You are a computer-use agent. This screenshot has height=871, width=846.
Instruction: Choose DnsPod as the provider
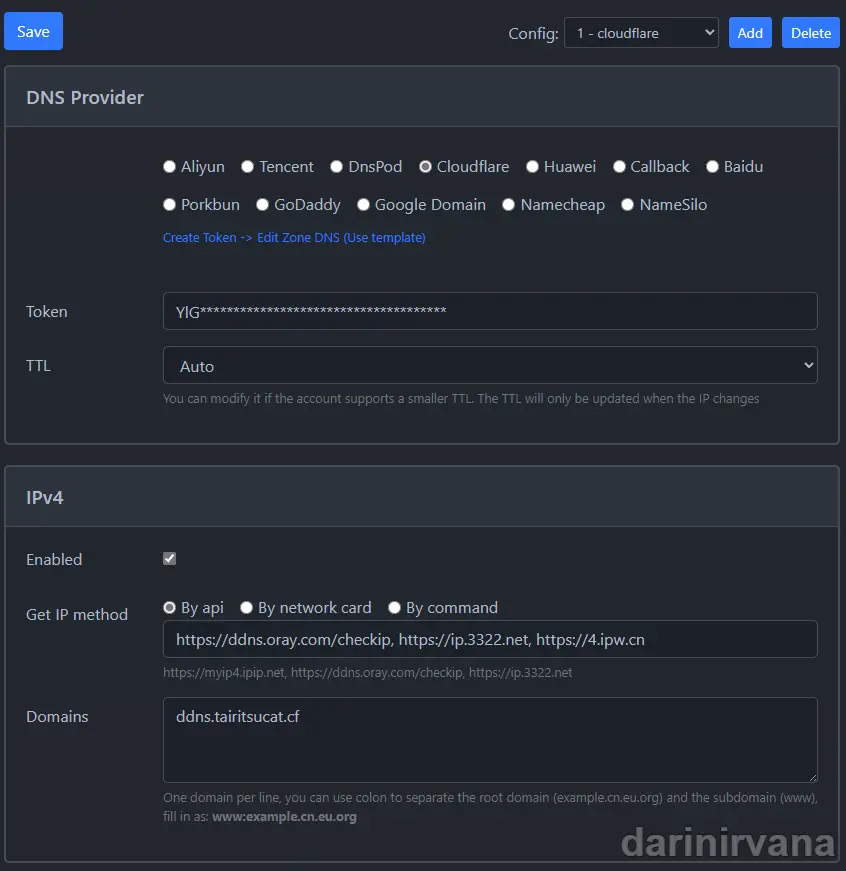point(336,167)
